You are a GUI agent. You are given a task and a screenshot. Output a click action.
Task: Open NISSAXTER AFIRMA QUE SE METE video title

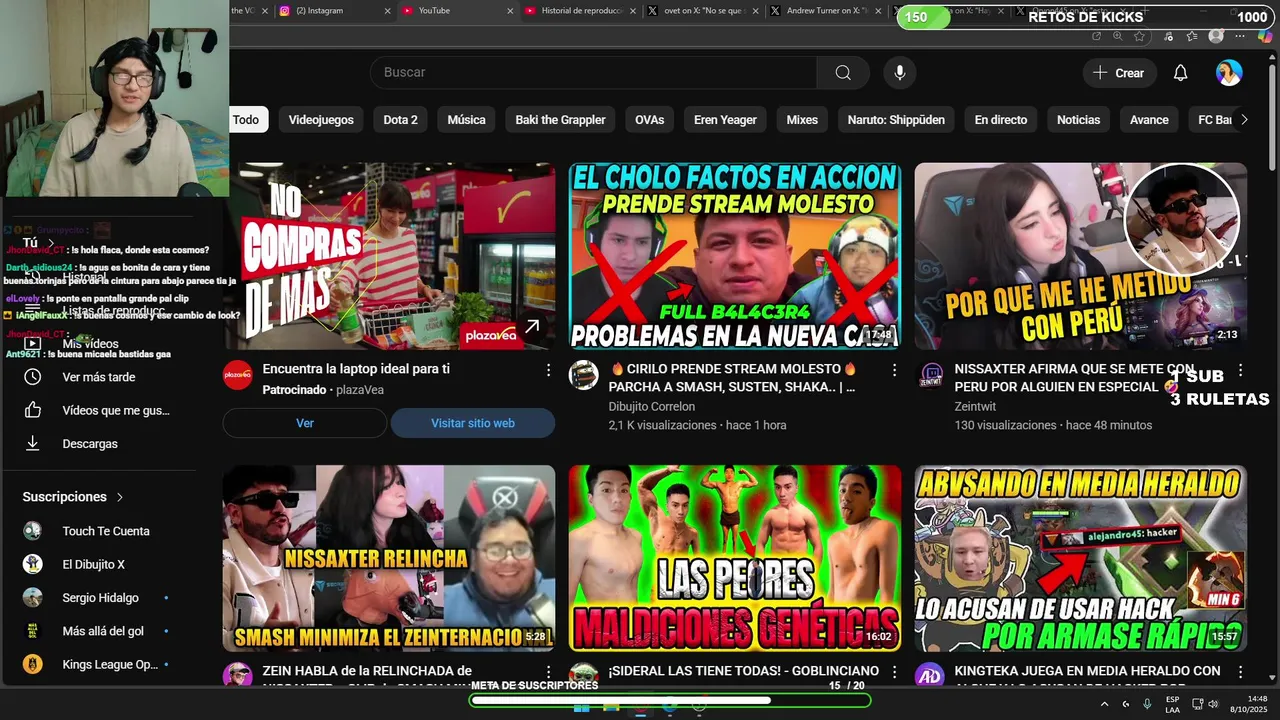pos(1075,378)
